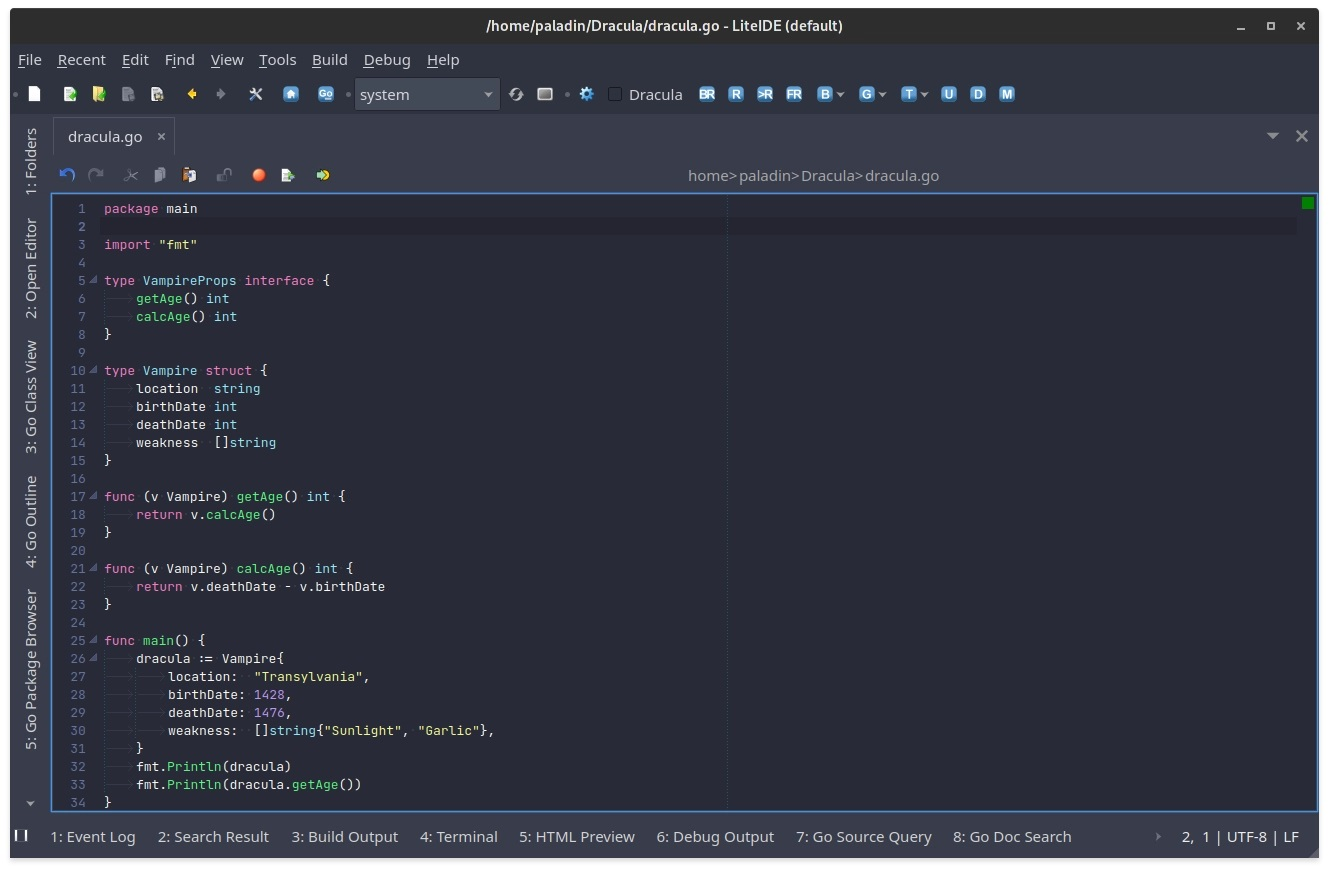
Task: Click the FR file run icon
Action: coord(794,94)
